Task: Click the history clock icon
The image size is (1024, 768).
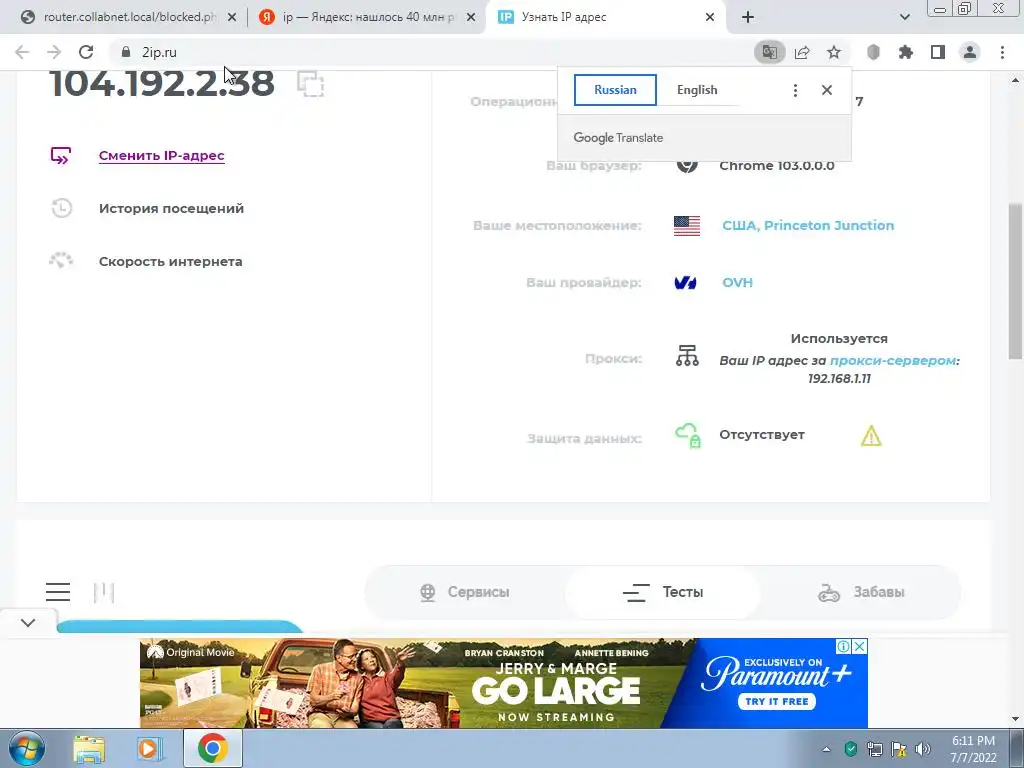Action: click(x=61, y=208)
